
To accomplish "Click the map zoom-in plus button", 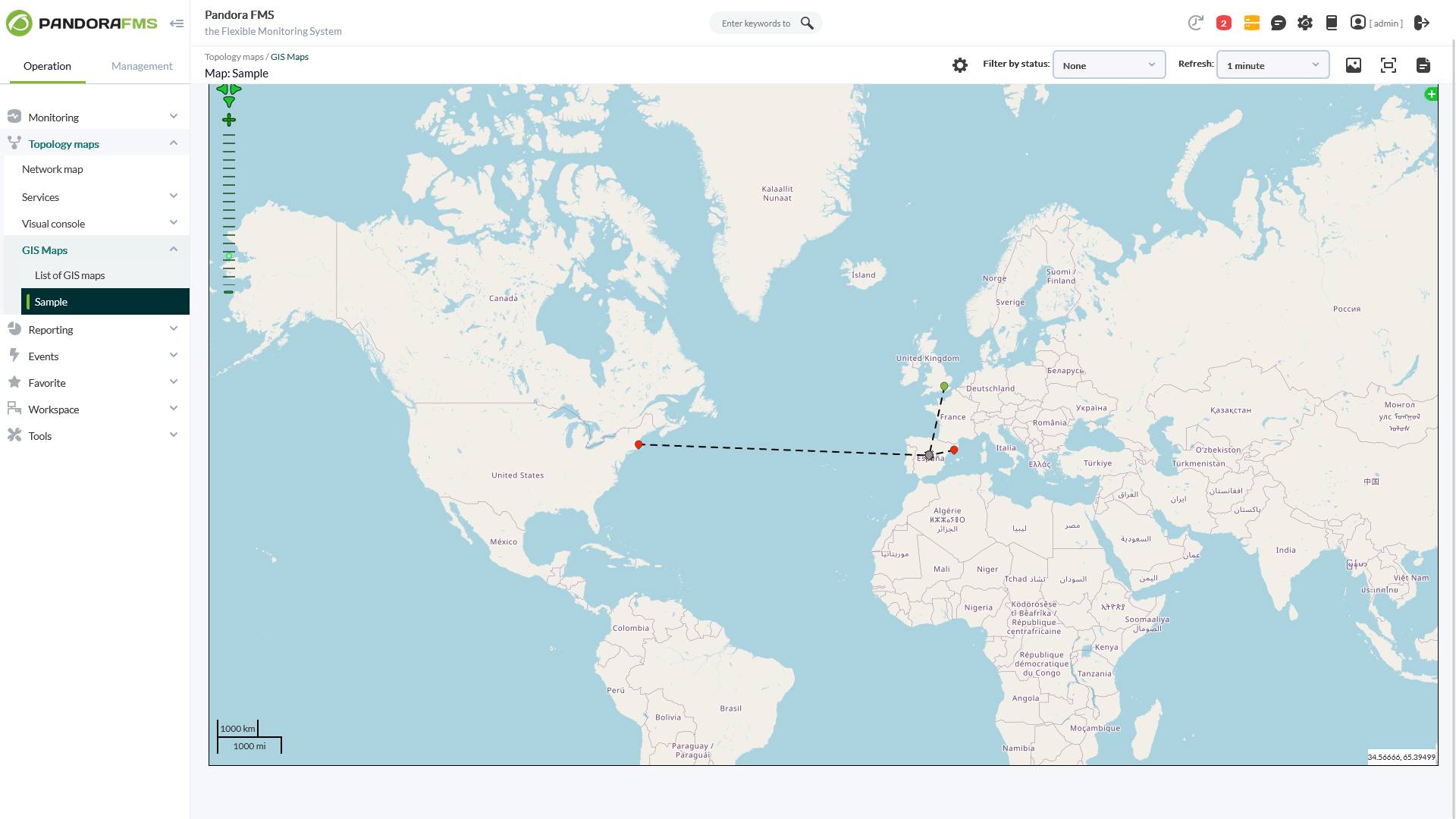I will pyautogui.click(x=229, y=120).
